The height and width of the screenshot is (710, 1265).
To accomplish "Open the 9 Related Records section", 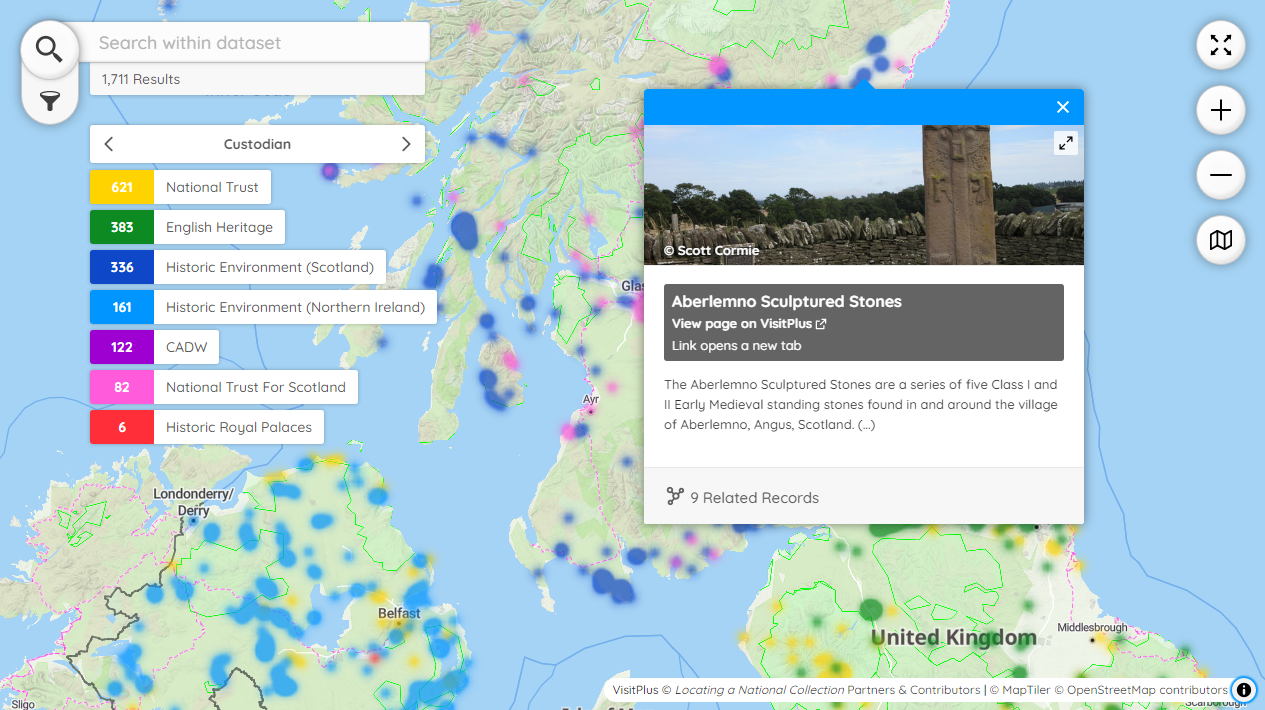I will coord(864,497).
